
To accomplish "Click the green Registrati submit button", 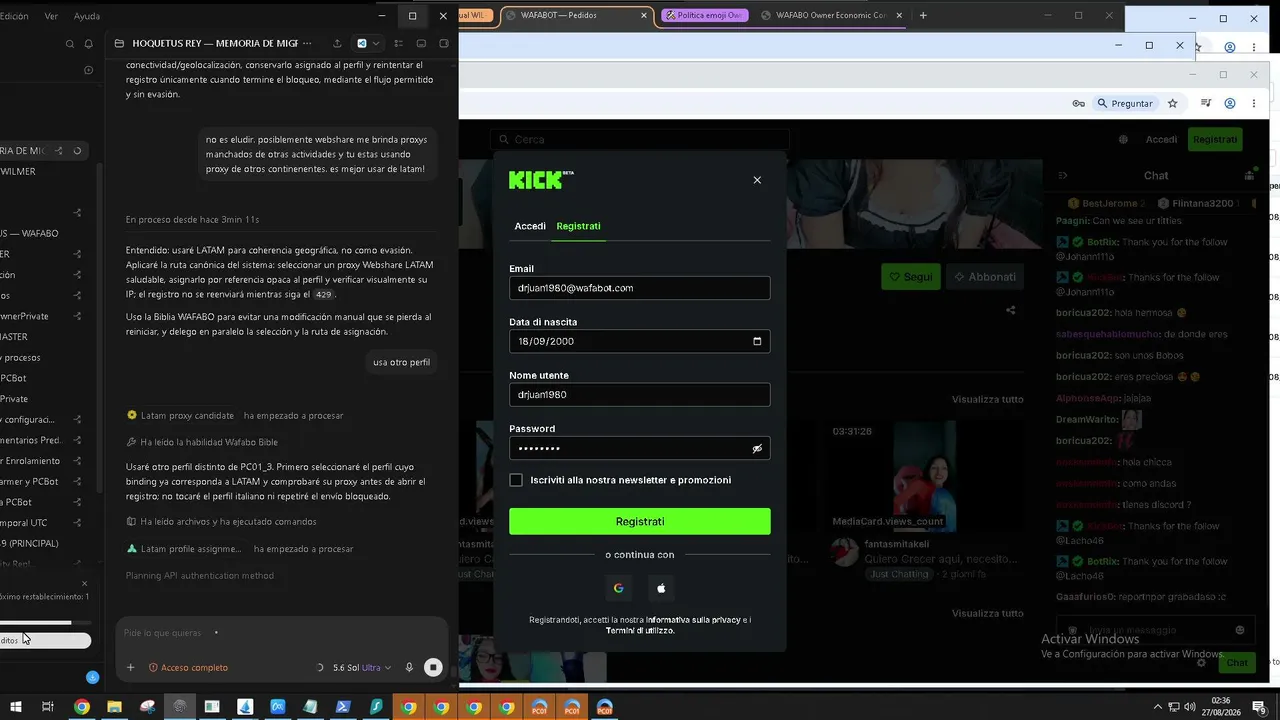I will [x=640, y=521].
